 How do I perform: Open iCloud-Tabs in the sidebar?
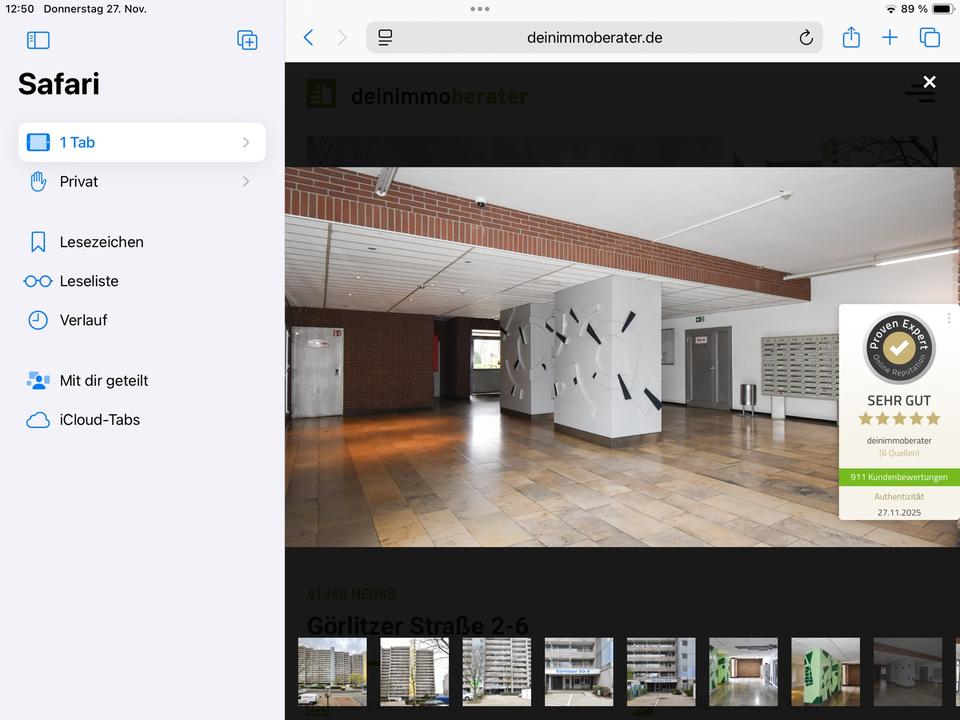(98, 419)
